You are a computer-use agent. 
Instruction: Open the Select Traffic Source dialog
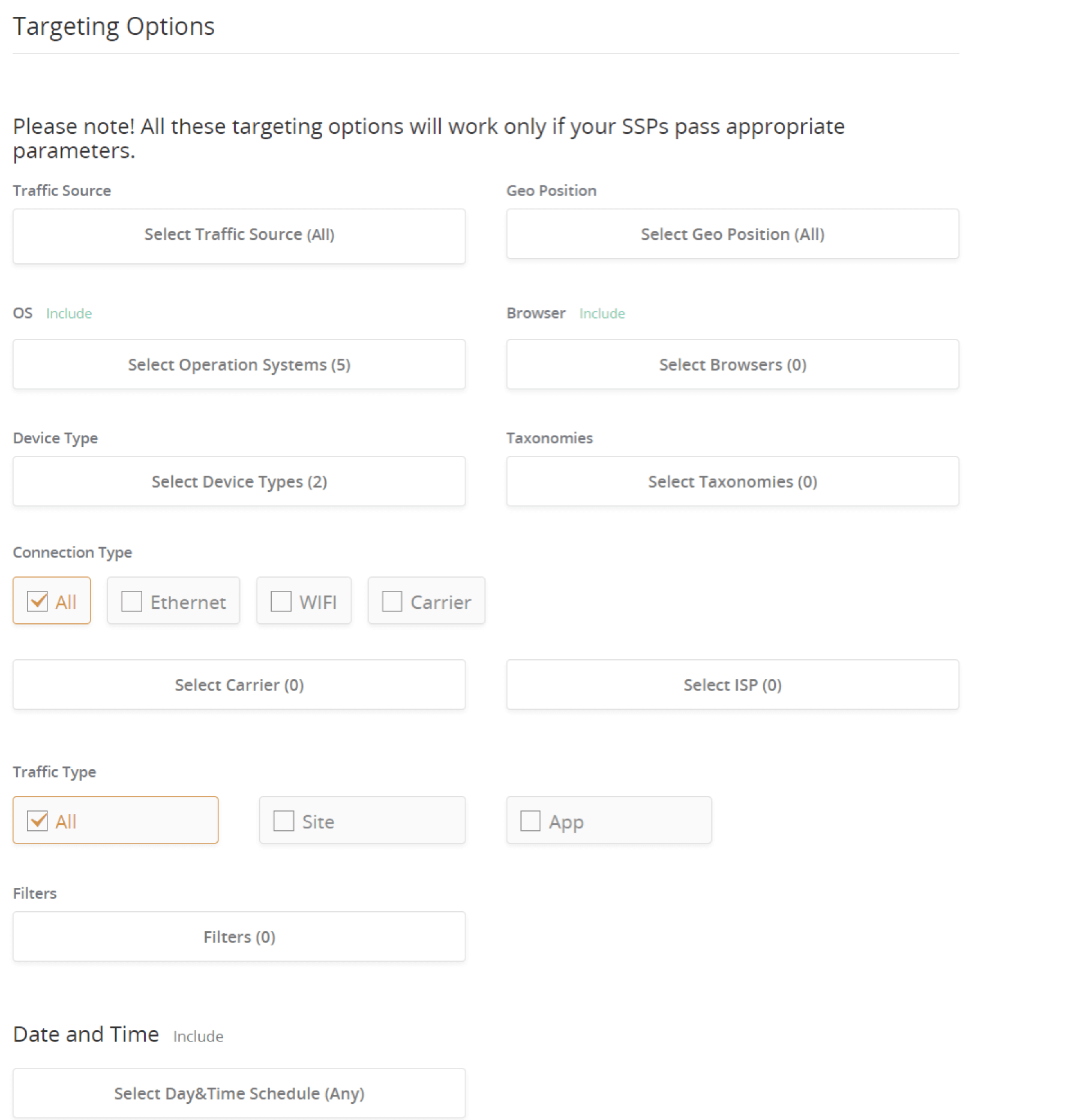[239, 236]
